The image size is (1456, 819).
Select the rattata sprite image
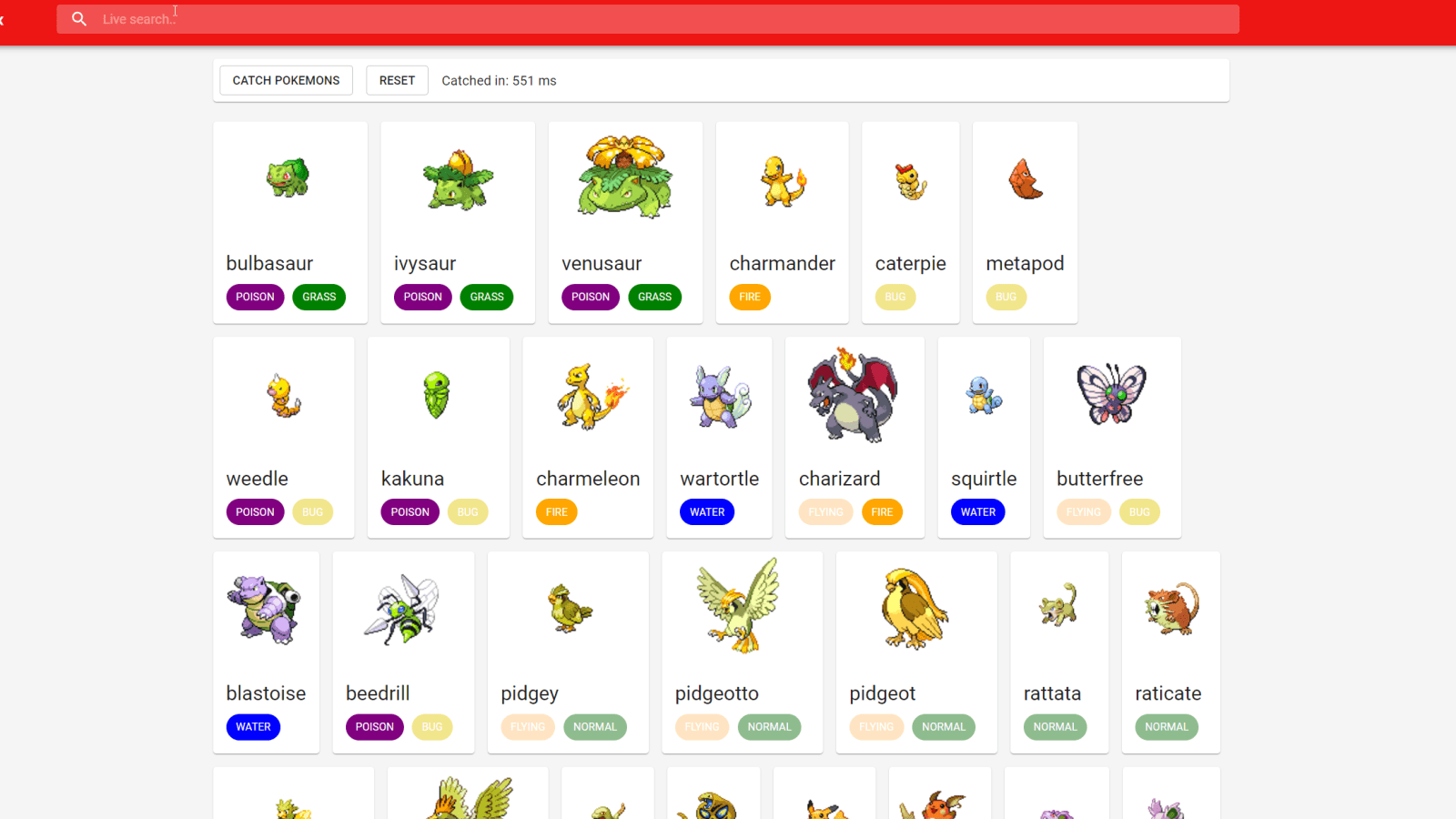1059,605
